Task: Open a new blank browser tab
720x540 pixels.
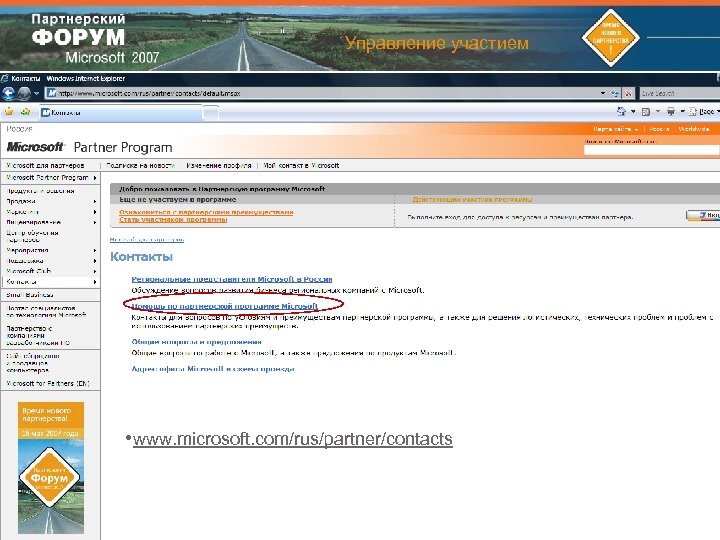Action: click(x=211, y=112)
